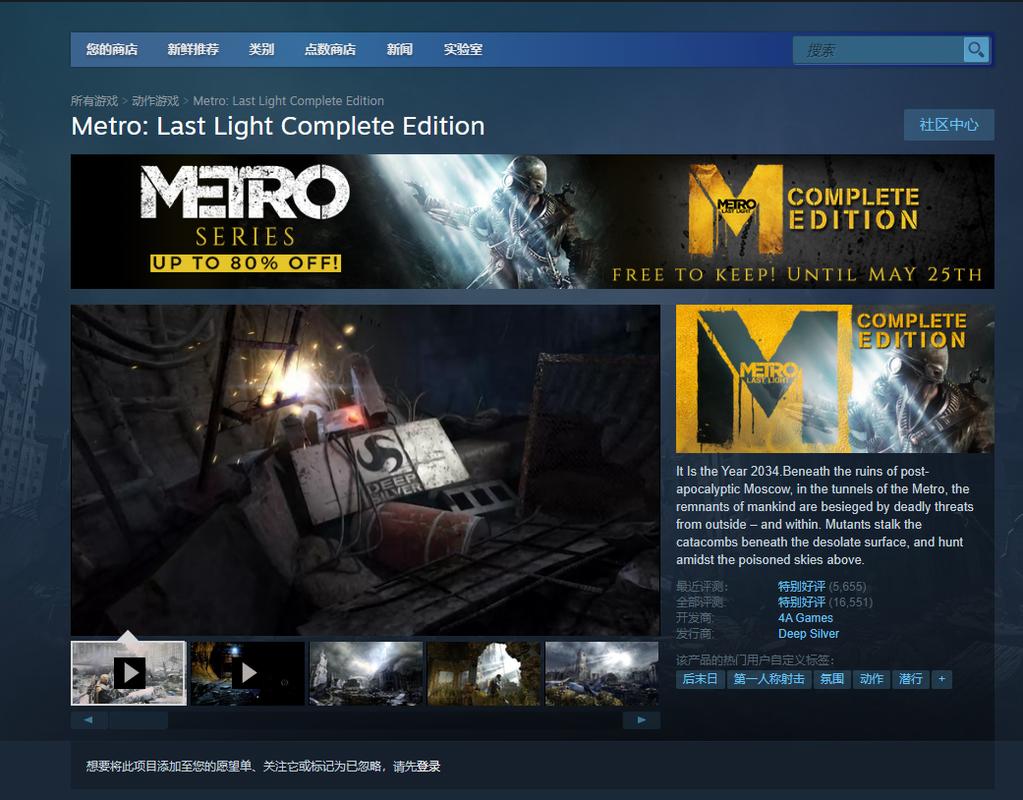Screen dimensions: 1023x800
Task: Open the 您的商店 menu
Action: pyautogui.click(x=112, y=49)
